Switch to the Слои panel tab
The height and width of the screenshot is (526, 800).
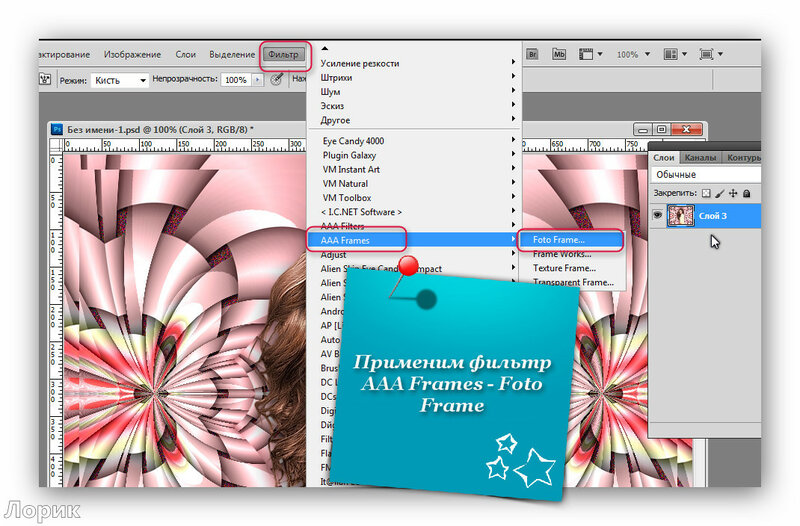[664, 158]
